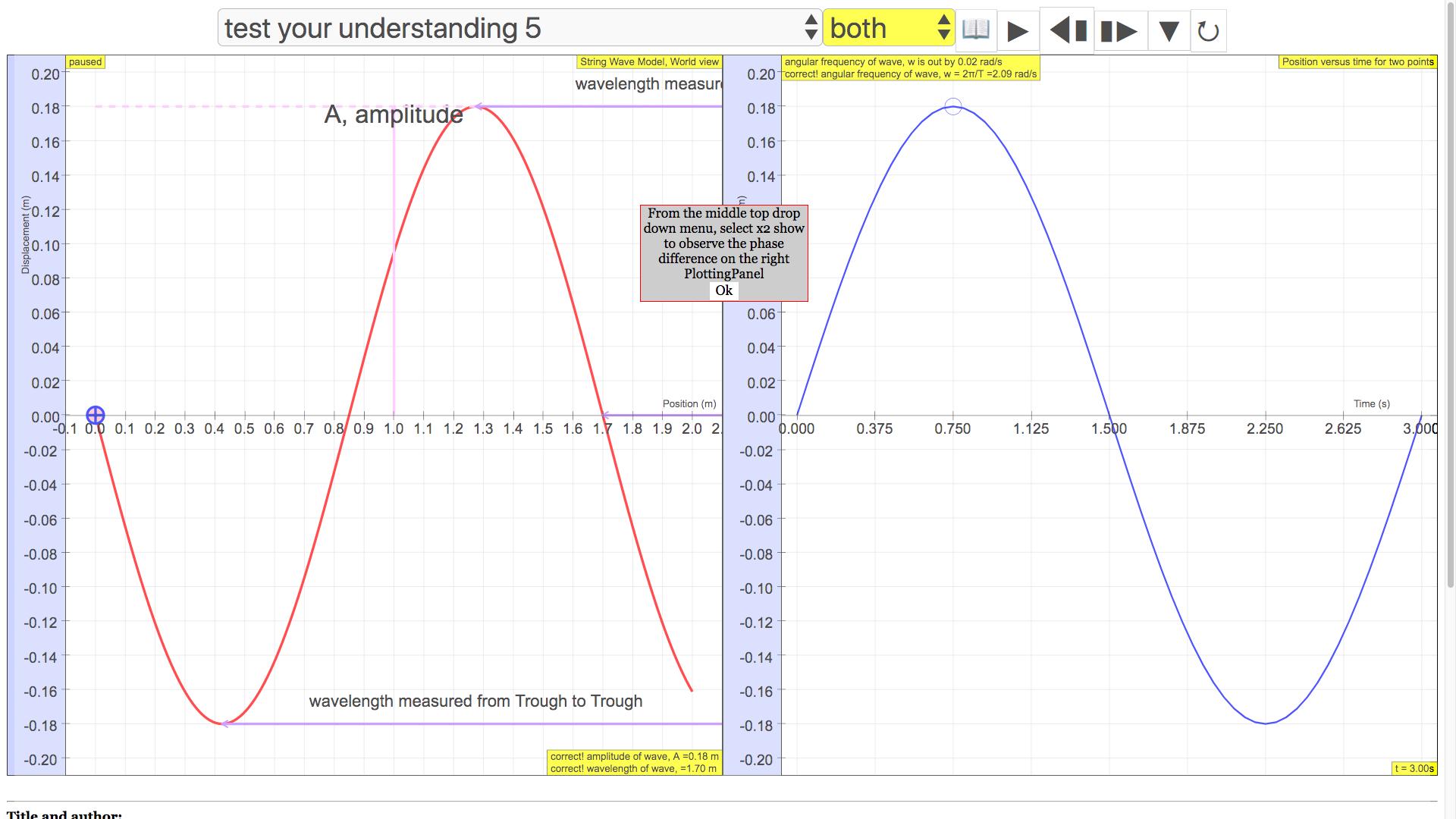This screenshot has height=819, width=1456.
Task: Click the 'Time (s)' axis label
Action: click(1372, 403)
